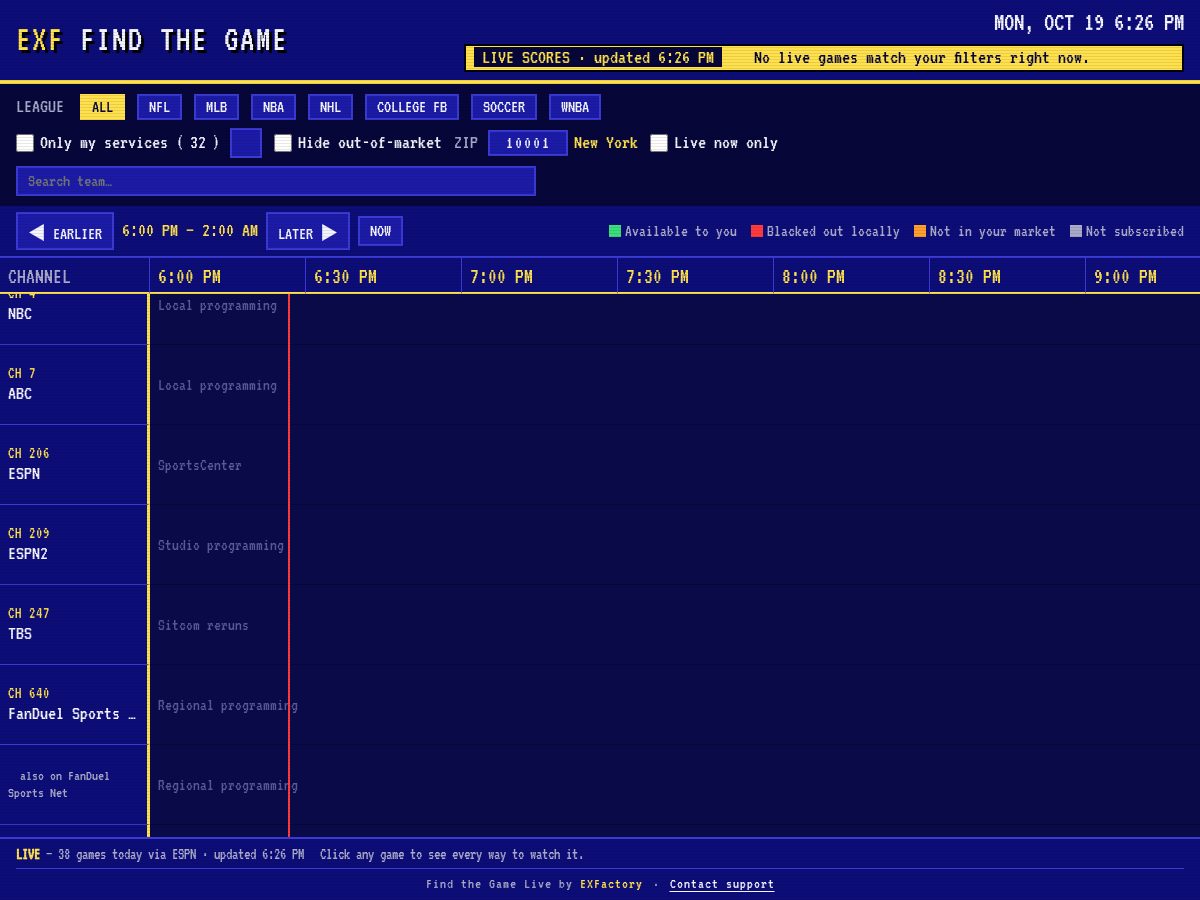Open Studio programming on ESPN2

pos(221,545)
